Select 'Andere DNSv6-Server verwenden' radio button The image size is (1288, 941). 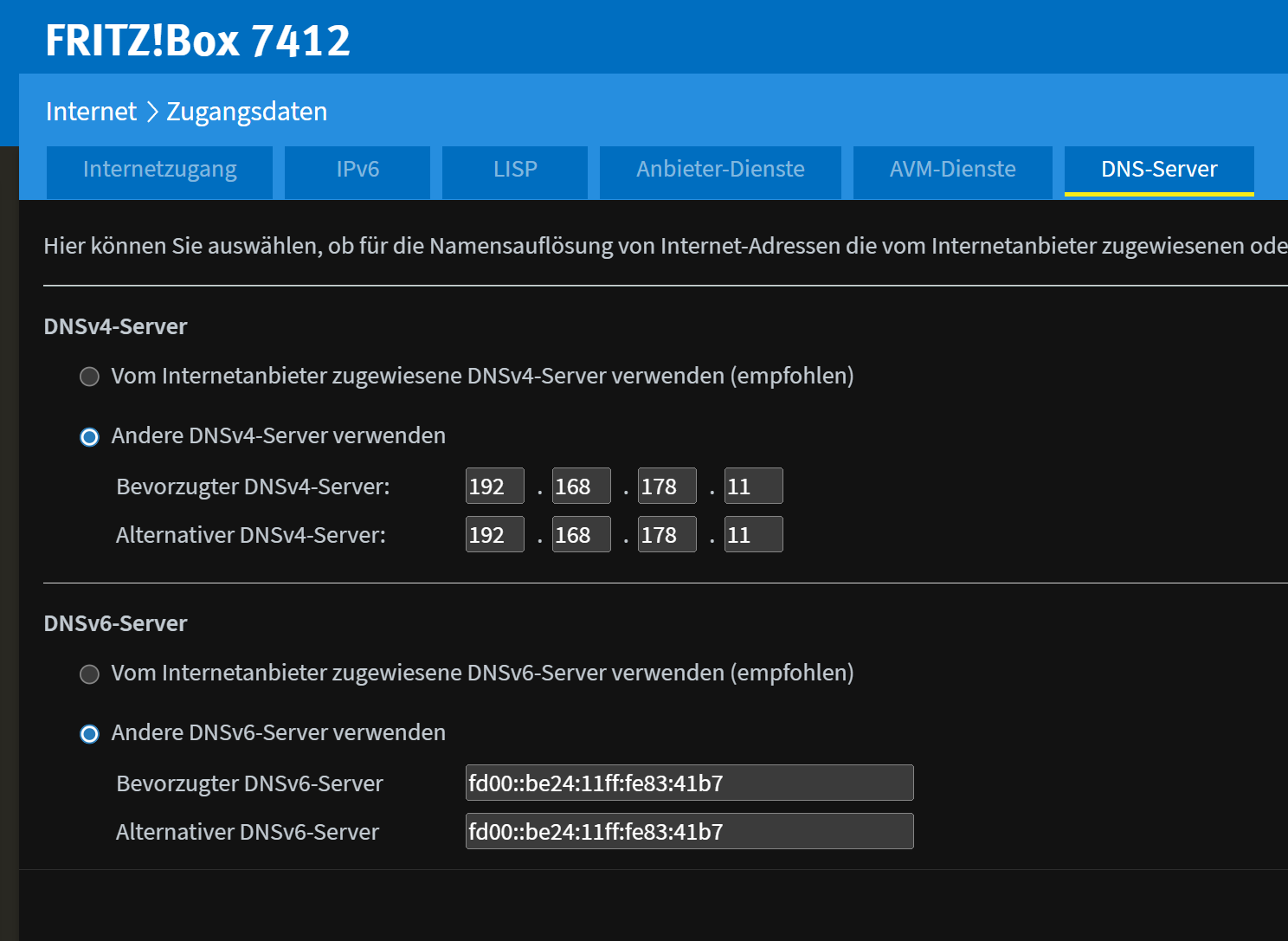coord(90,734)
